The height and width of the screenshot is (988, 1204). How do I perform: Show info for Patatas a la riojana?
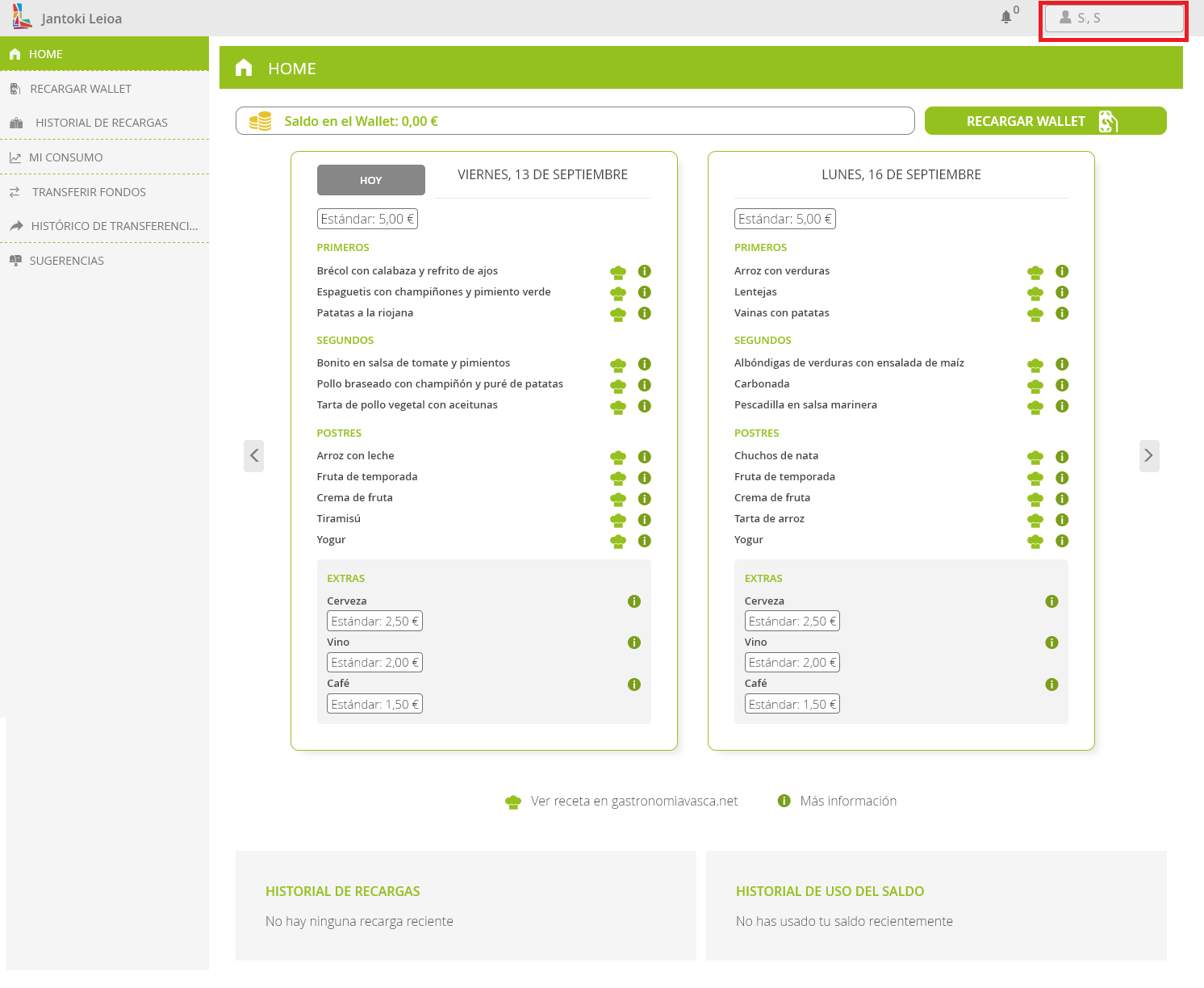644,313
